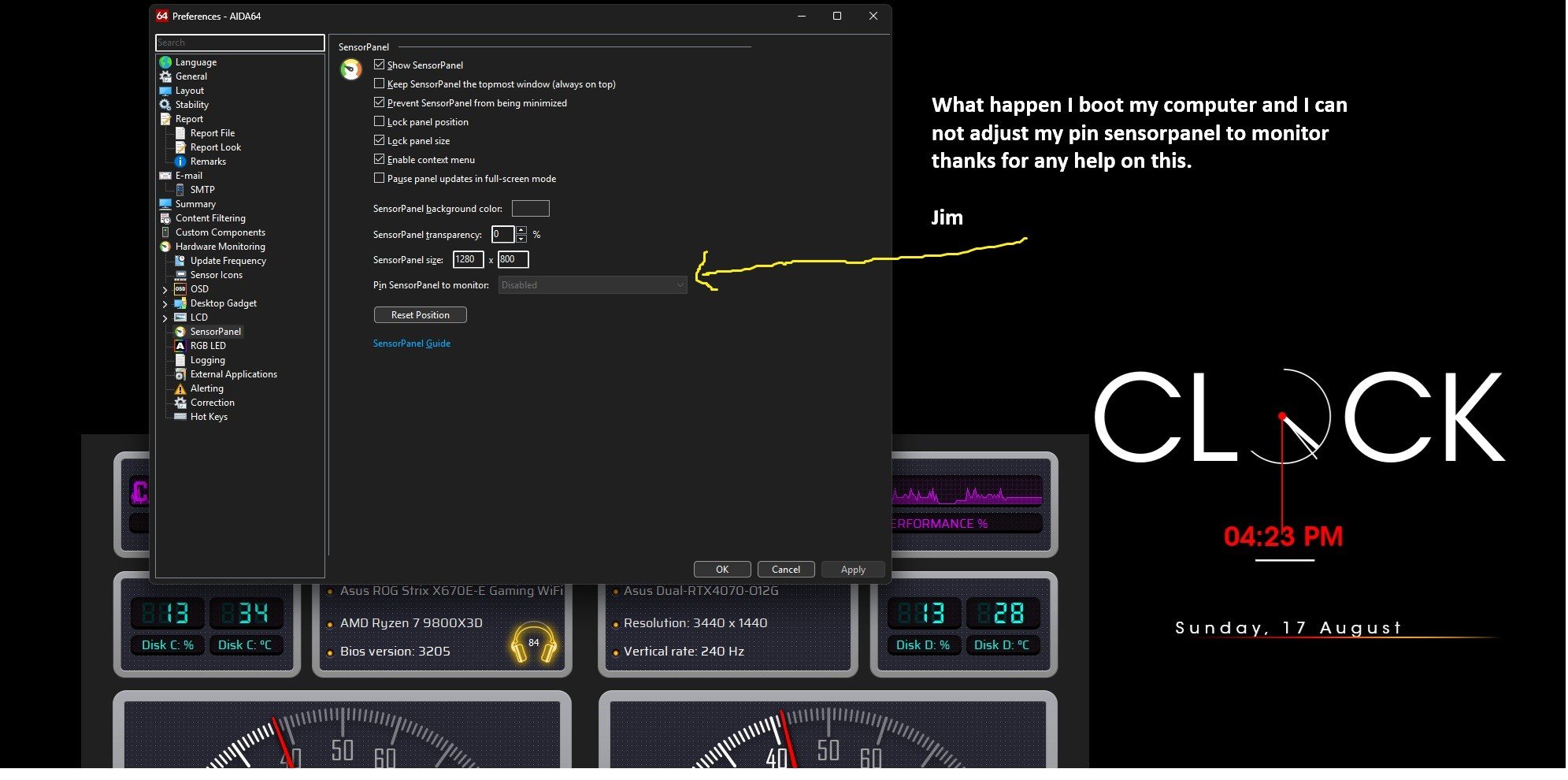Viewport: 1568px width, 780px height.
Task: Open the Pin SensorPanel to monitor dropdown
Action: point(592,285)
